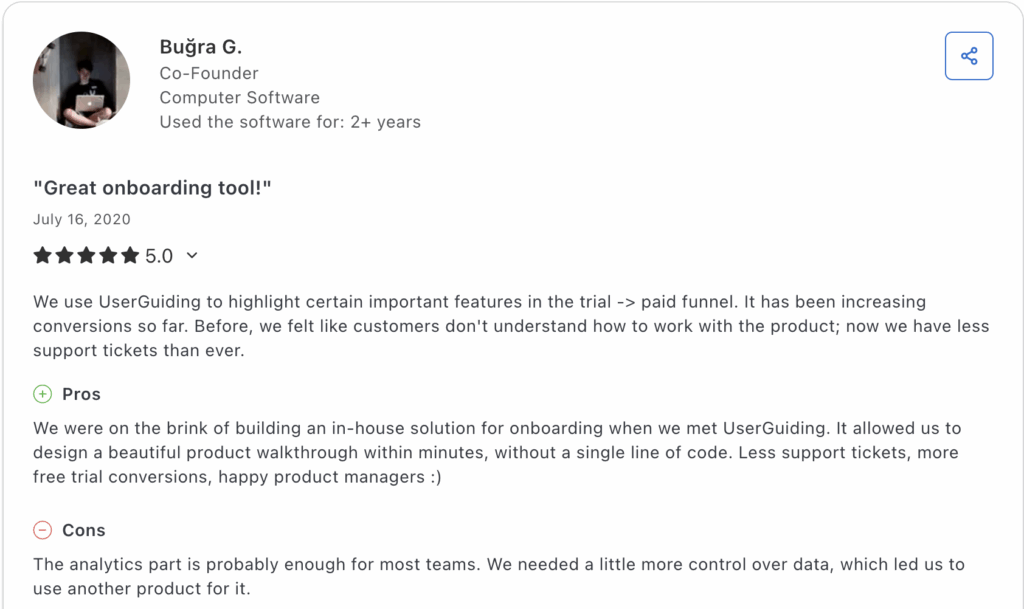Click the July 16, 2020 date text
This screenshot has width=1024, height=609.
tap(82, 219)
